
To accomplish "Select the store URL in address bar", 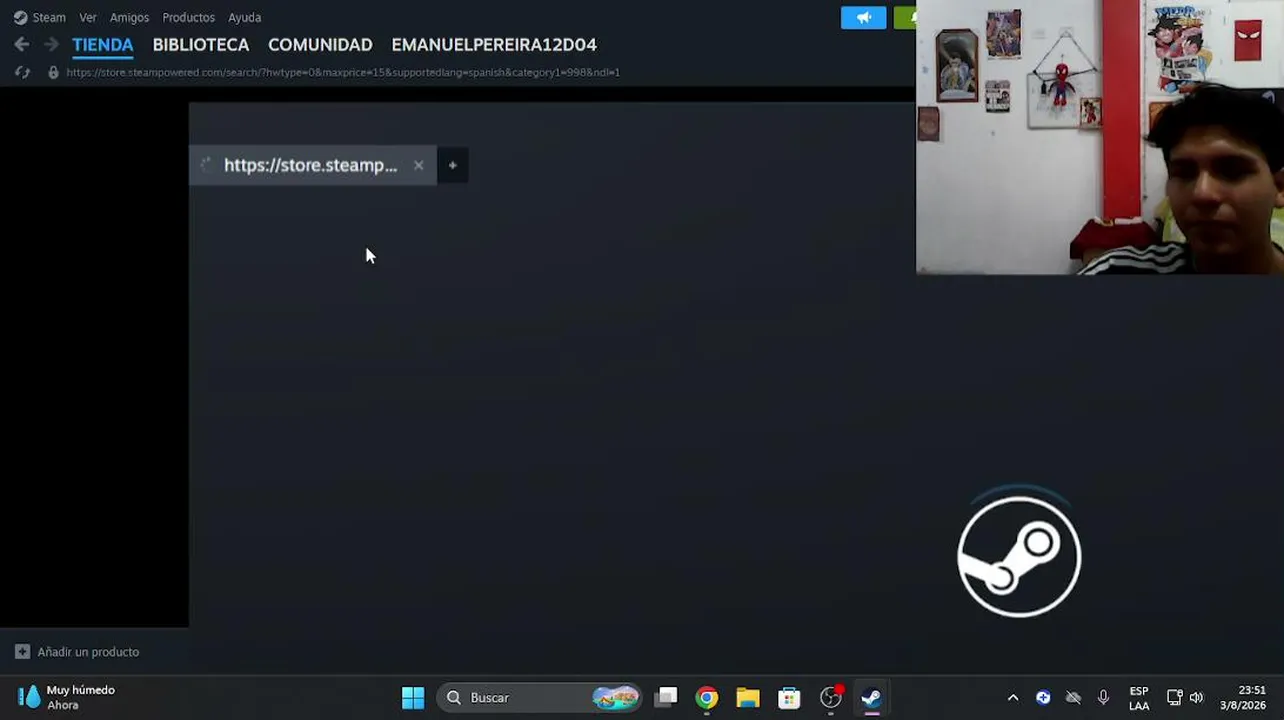I will click(x=343, y=72).
